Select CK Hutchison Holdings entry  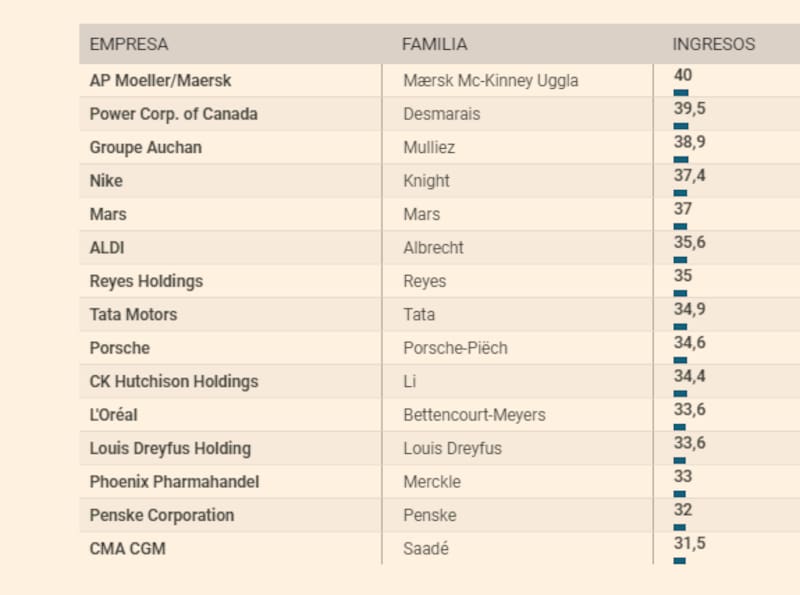pyautogui.click(x=174, y=381)
